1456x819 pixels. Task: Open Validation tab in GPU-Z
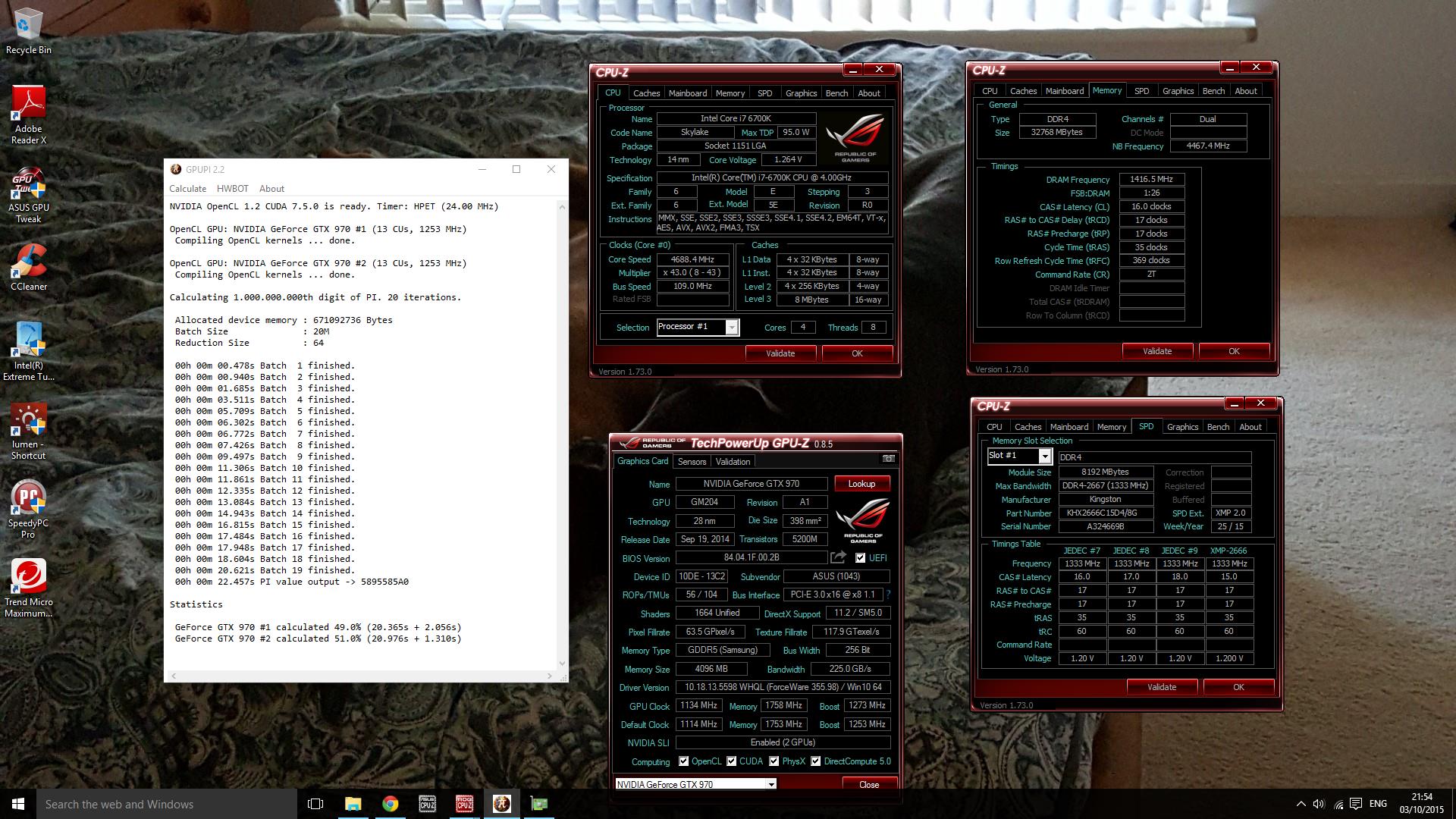point(733,462)
